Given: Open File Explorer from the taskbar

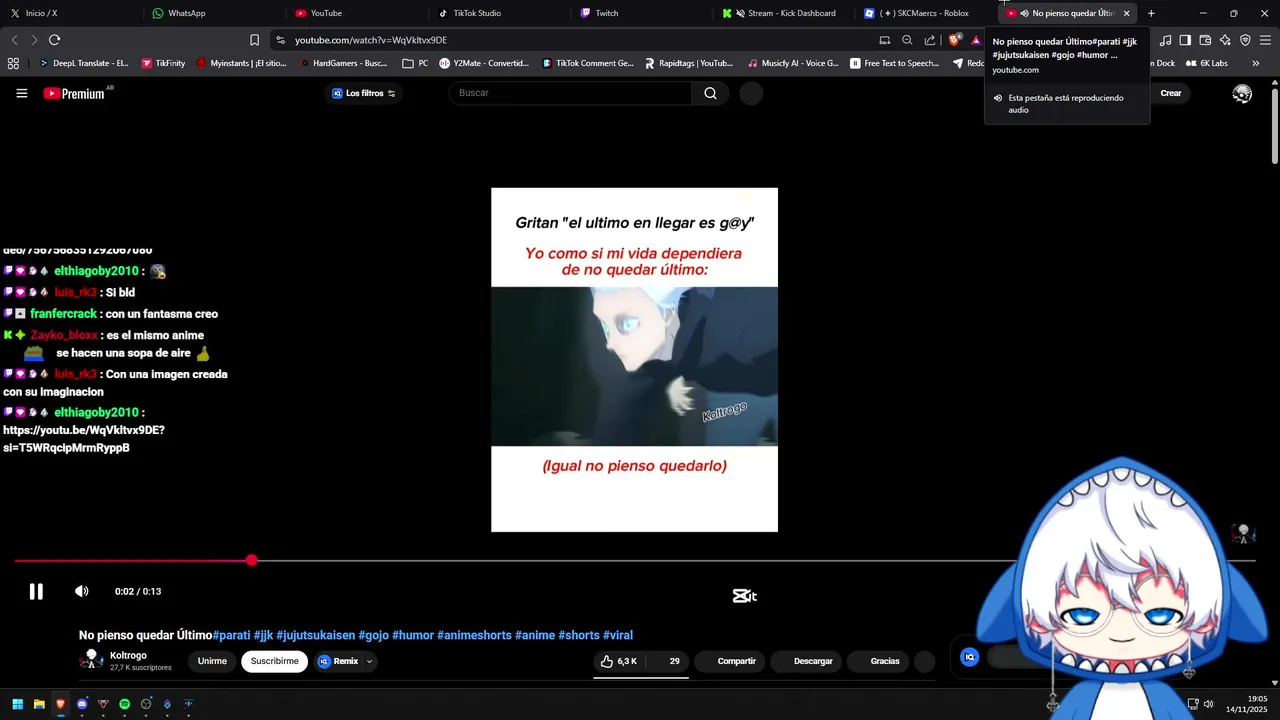Looking at the screenshot, I should coord(39,704).
